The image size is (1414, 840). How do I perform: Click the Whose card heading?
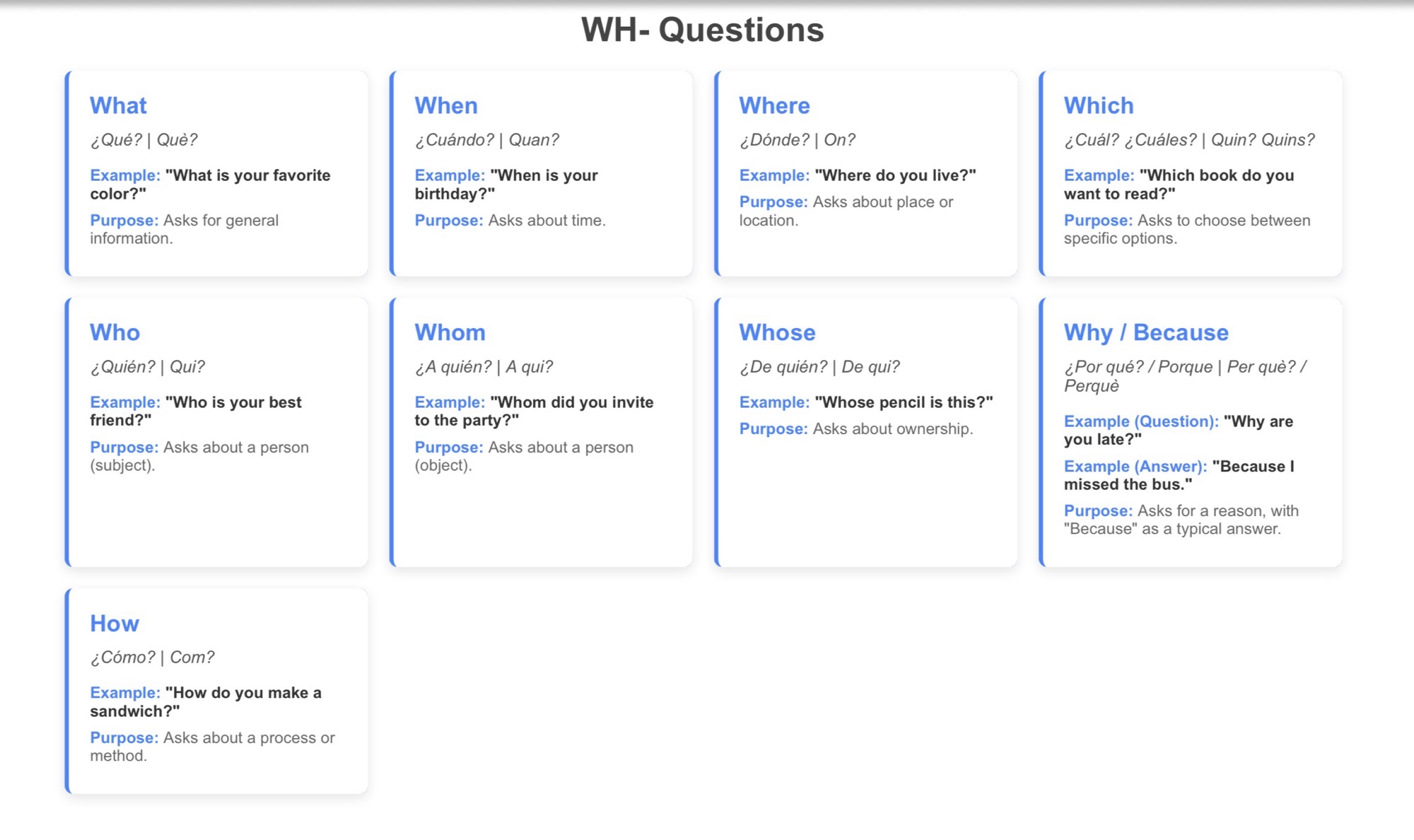pyautogui.click(x=777, y=332)
